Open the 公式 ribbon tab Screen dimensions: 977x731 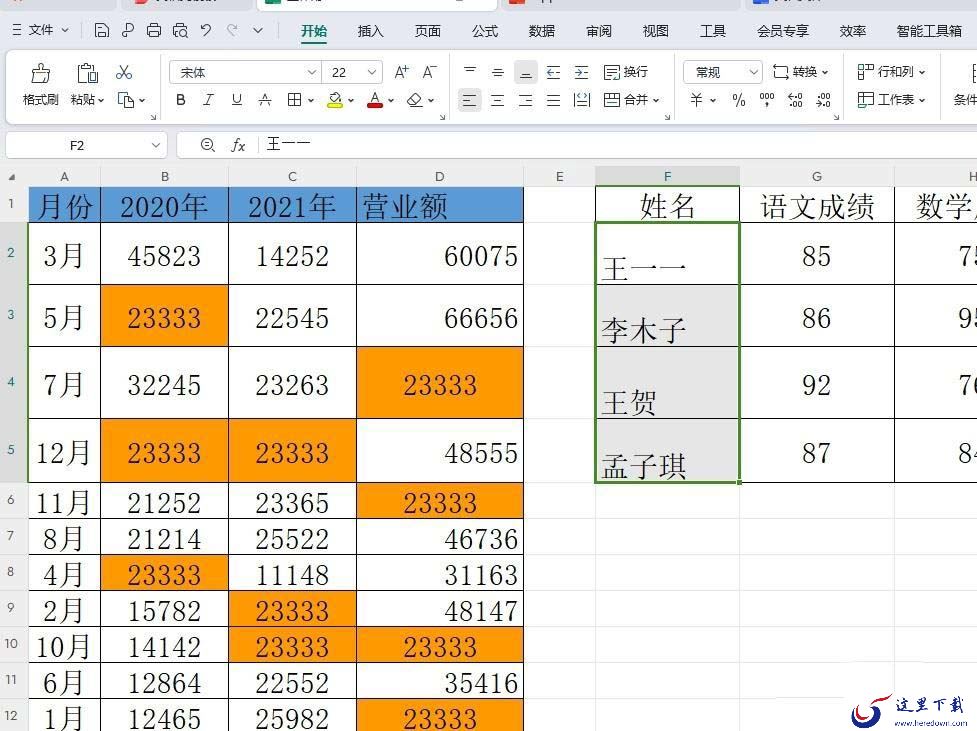(485, 31)
